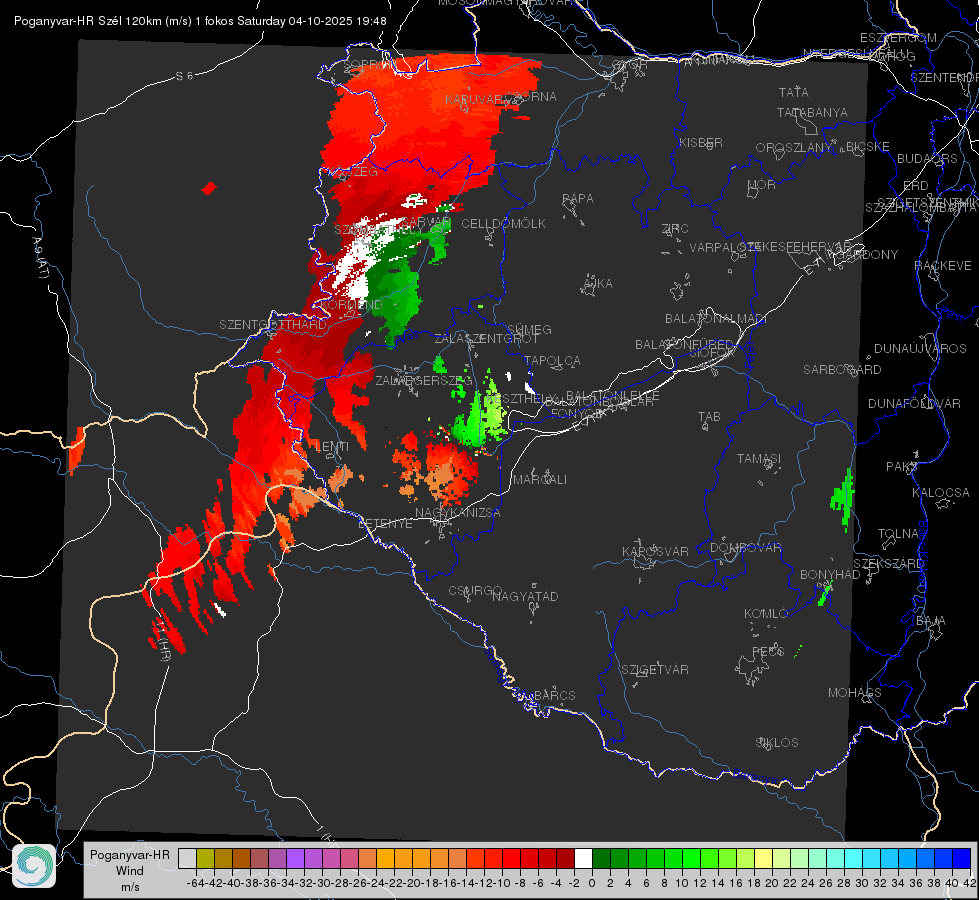
Task: Pick the pale yellow swatch in wind legend
Action: 764,858
